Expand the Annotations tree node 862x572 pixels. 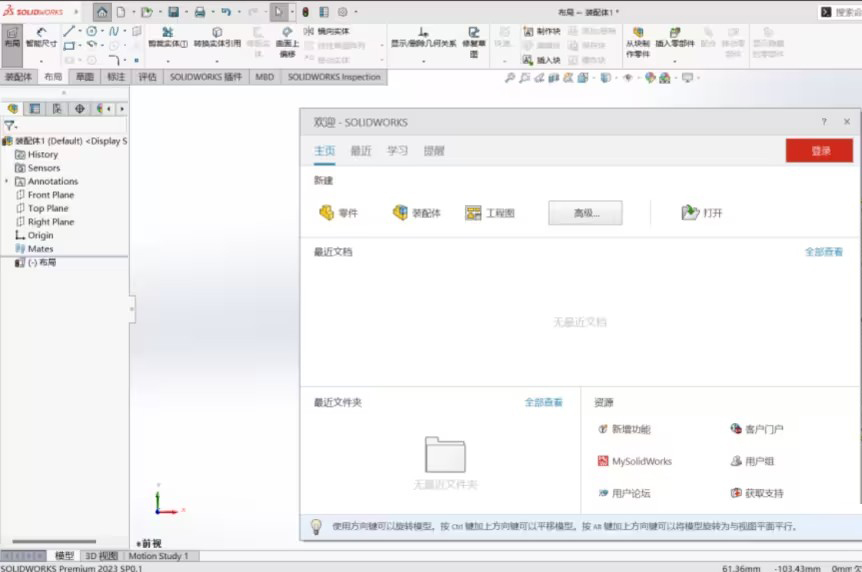click(7, 181)
